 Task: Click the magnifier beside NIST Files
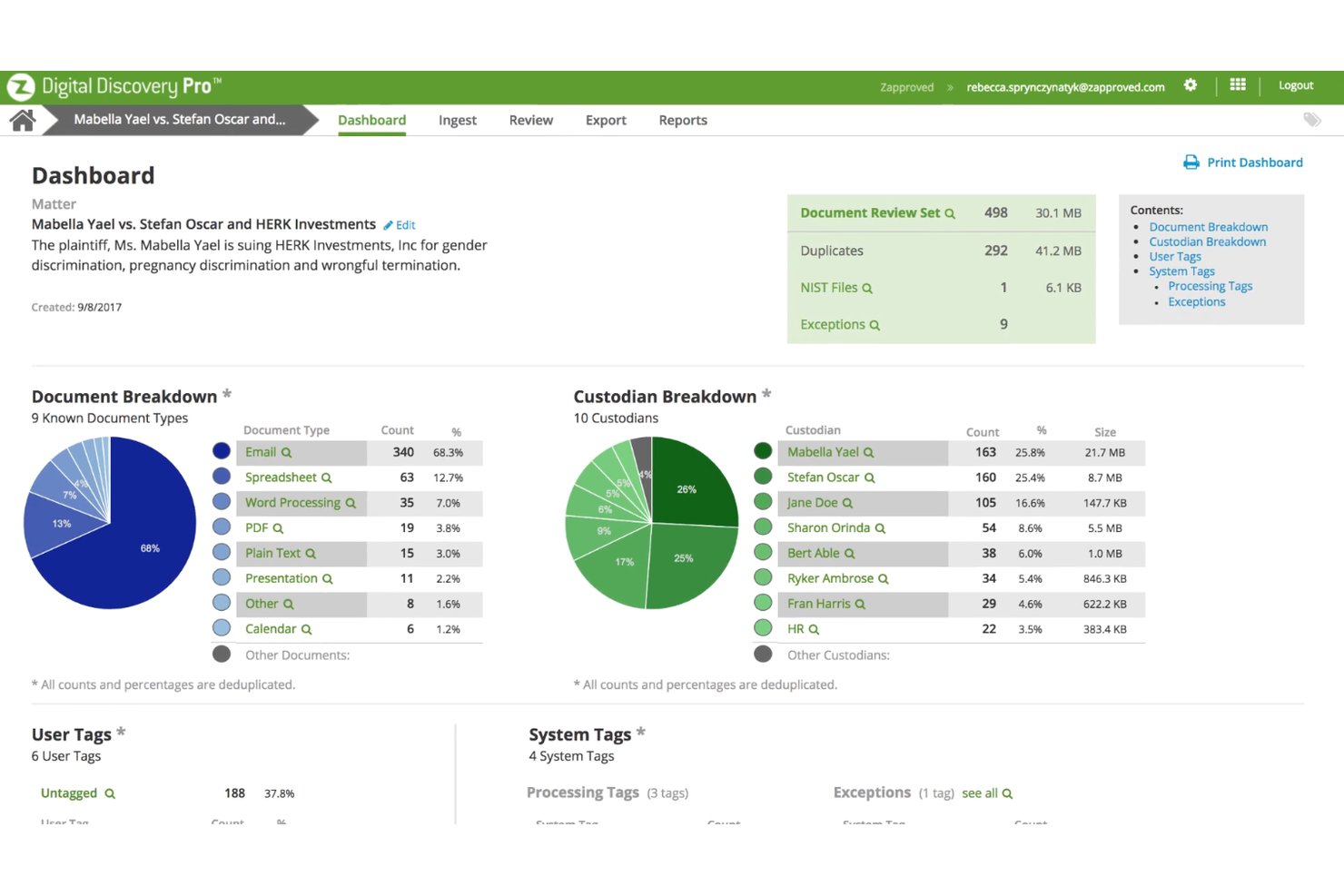[867, 289]
